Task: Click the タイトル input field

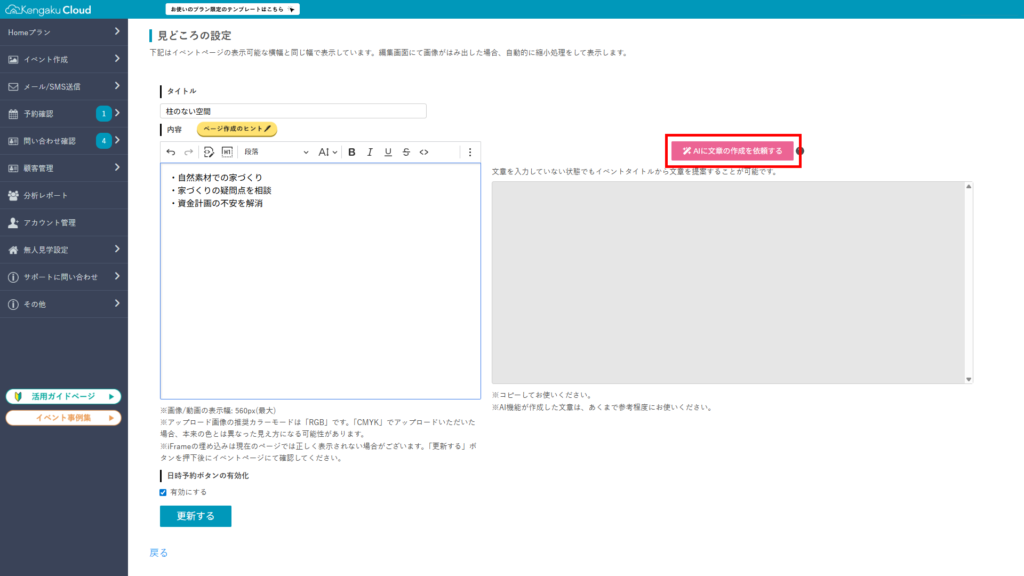Action: (293, 111)
